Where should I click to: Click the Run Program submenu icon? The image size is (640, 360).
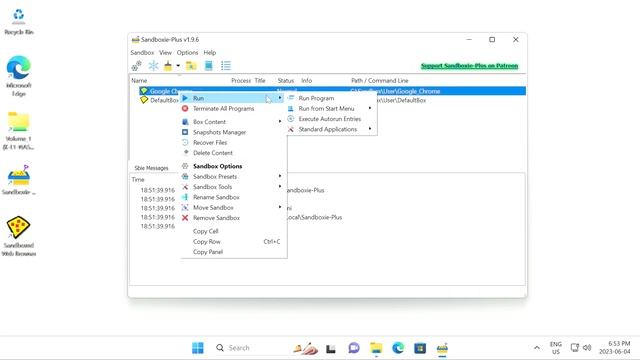tap(291, 98)
